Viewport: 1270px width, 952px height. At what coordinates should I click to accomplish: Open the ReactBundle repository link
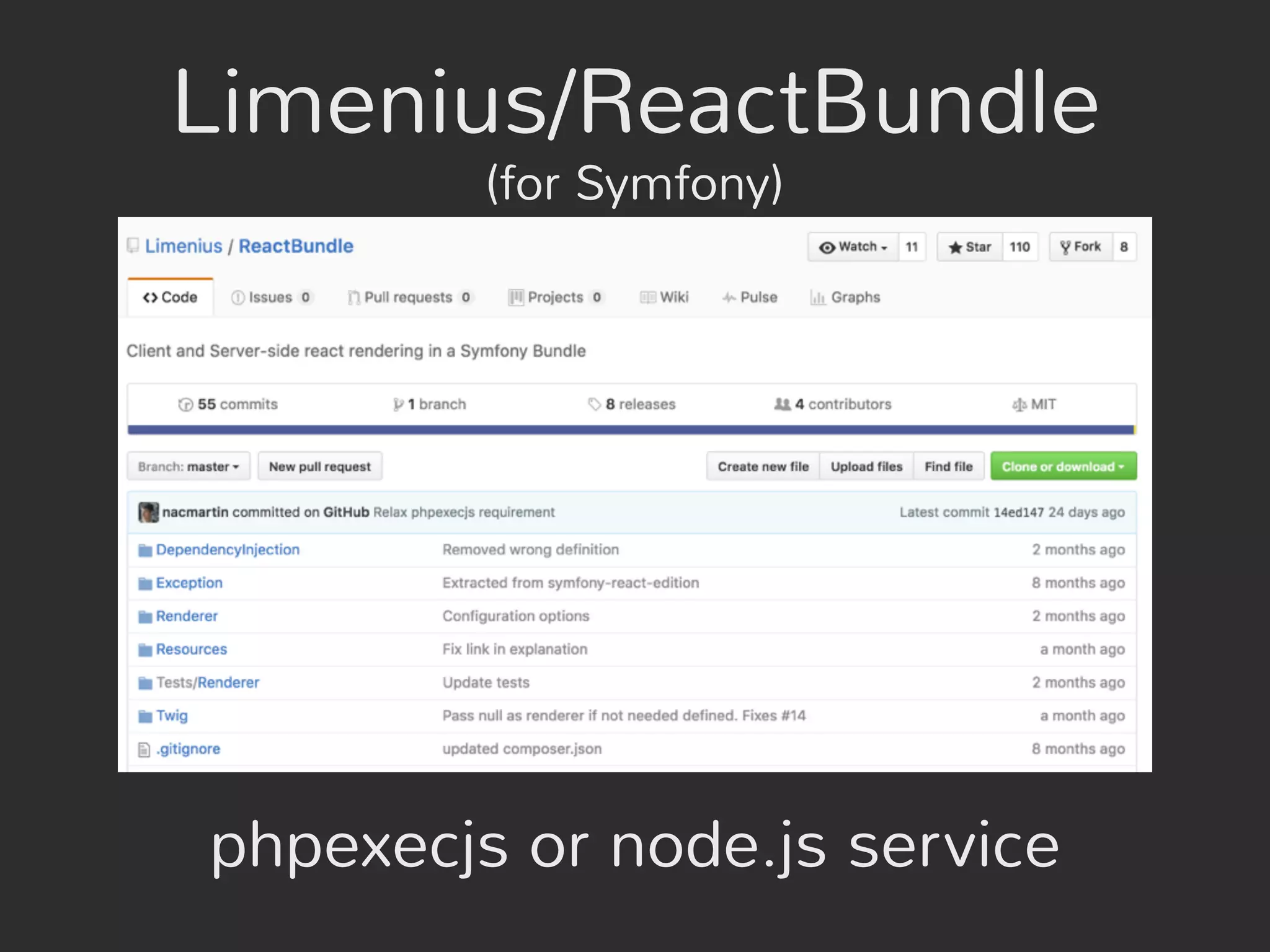[x=296, y=246]
